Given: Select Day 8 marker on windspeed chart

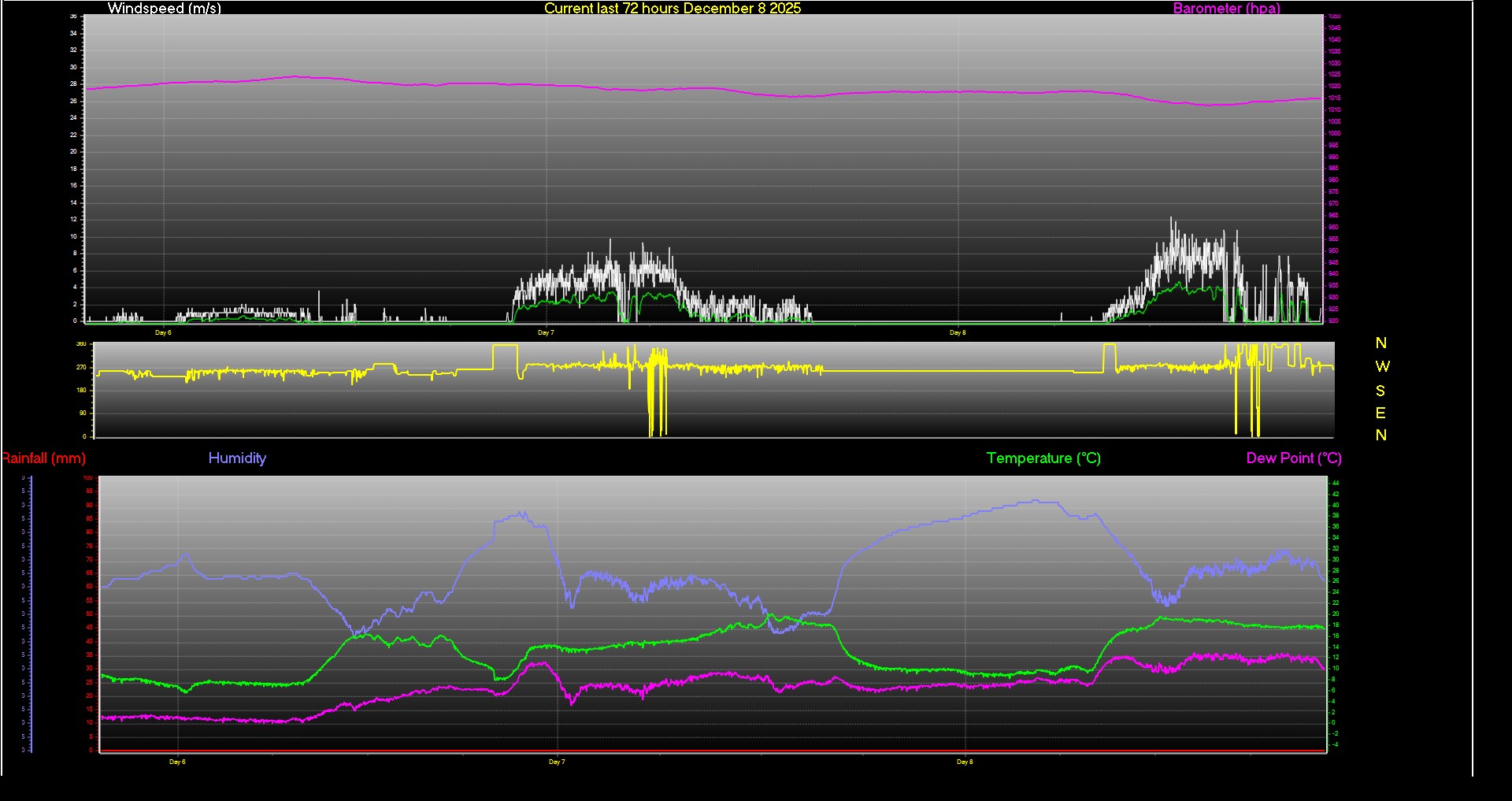Looking at the screenshot, I should 957,333.
